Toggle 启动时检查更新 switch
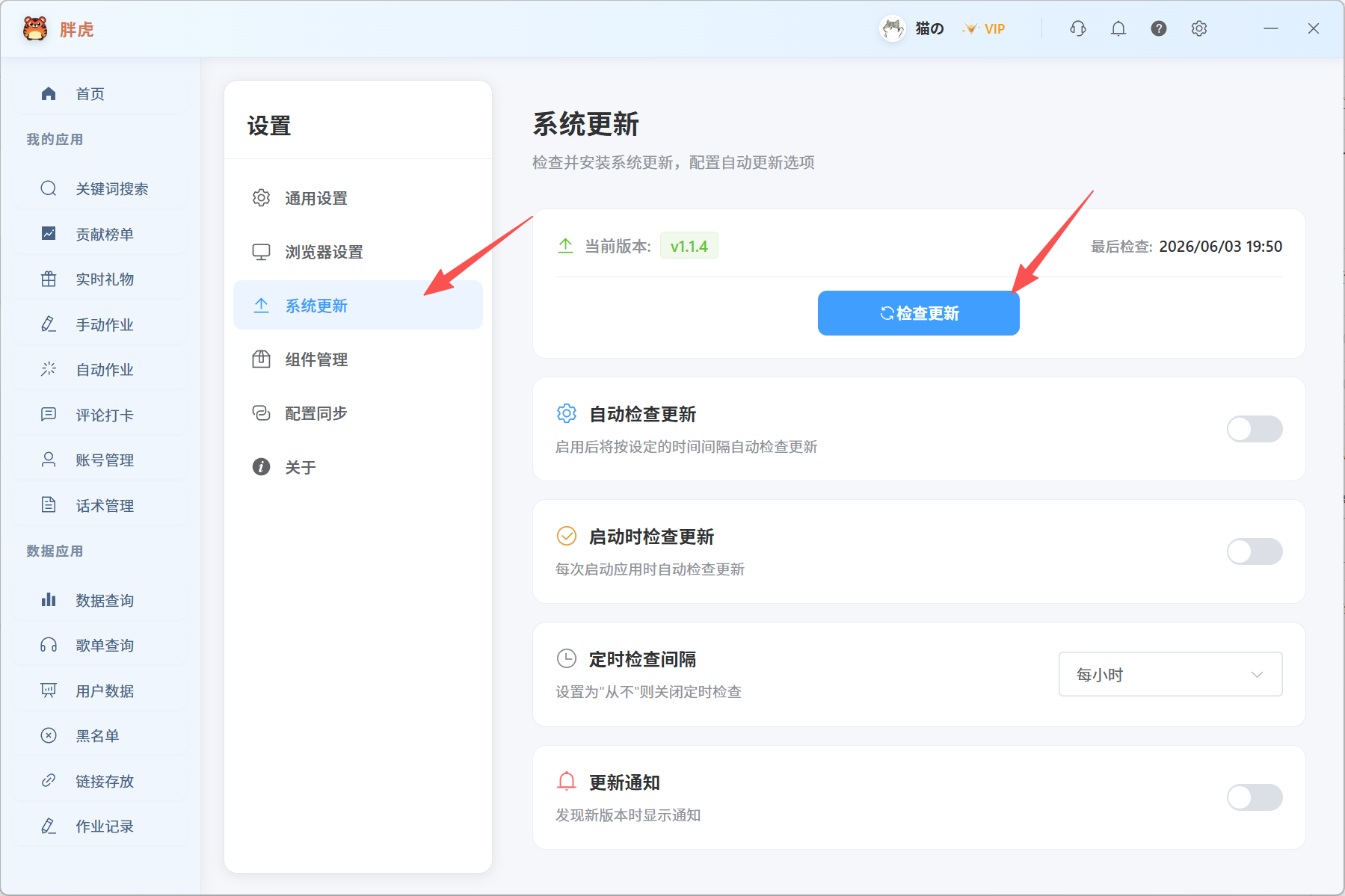Image resolution: width=1345 pixels, height=896 pixels. pyautogui.click(x=1254, y=551)
